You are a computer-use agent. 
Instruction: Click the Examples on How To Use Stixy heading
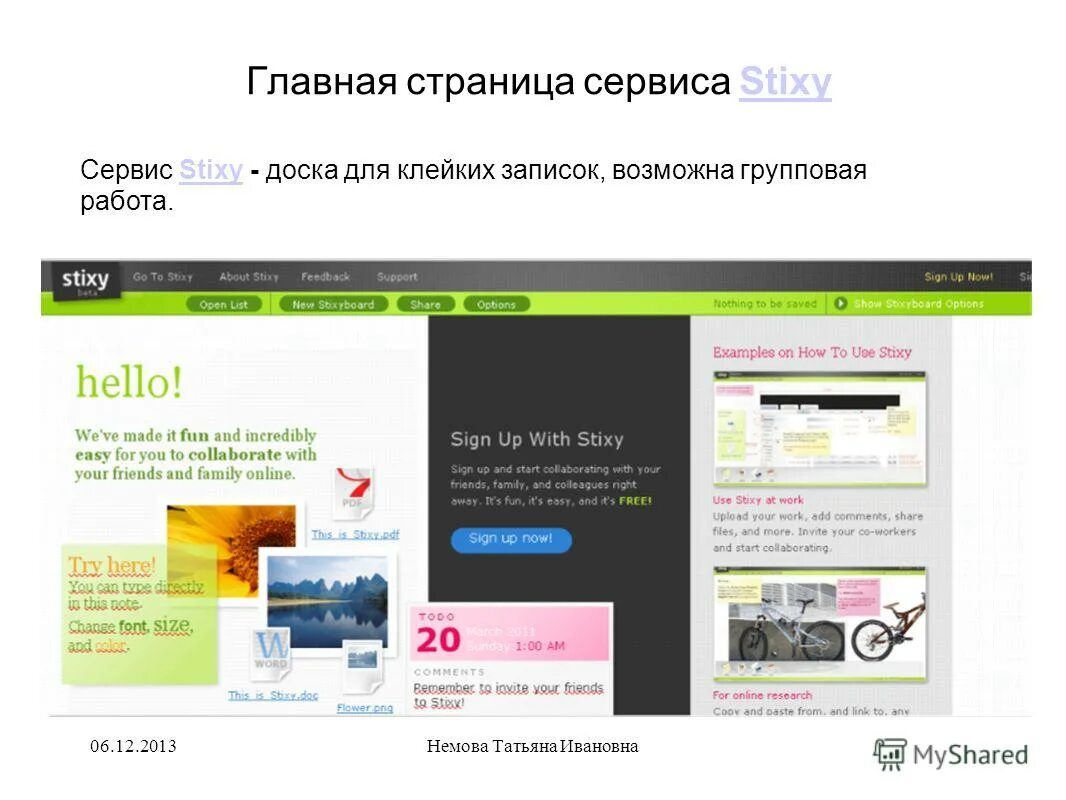tap(812, 352)
